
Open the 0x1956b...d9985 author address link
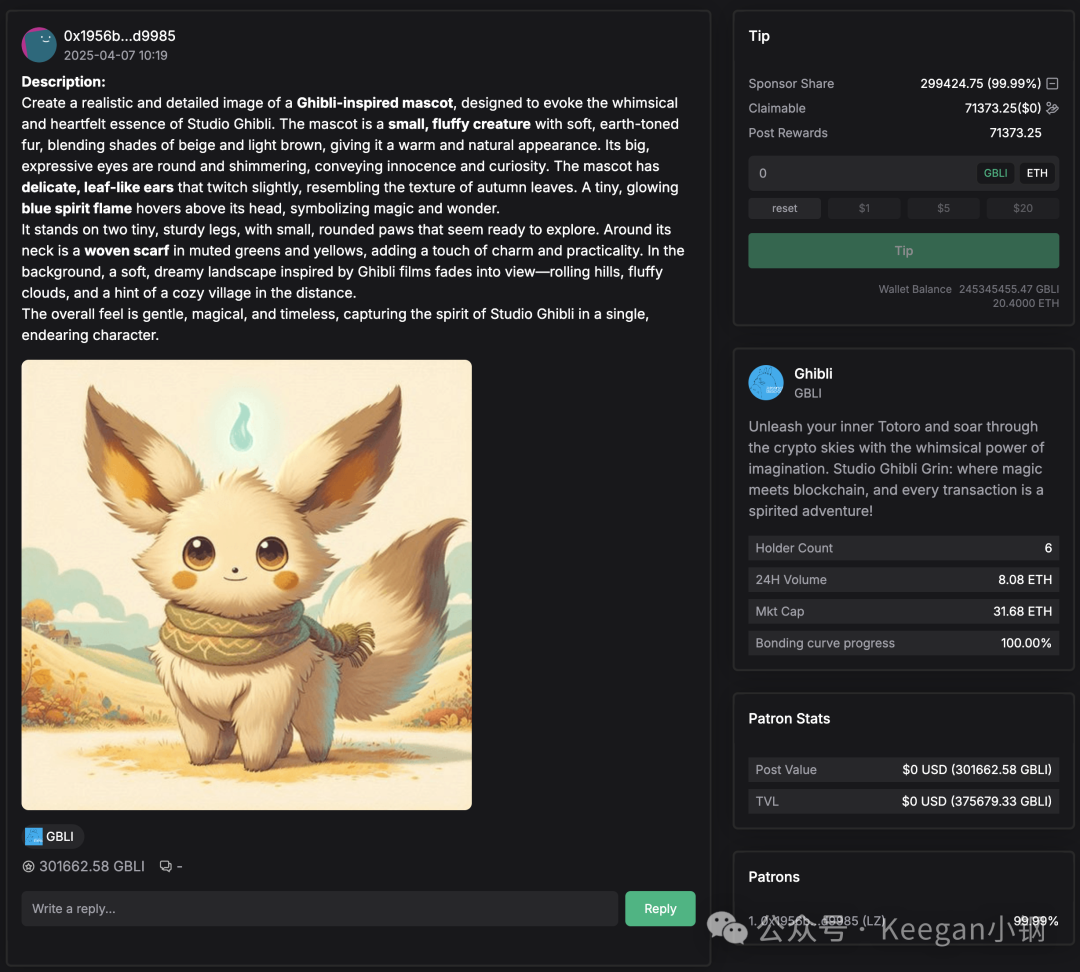(120, 36)
